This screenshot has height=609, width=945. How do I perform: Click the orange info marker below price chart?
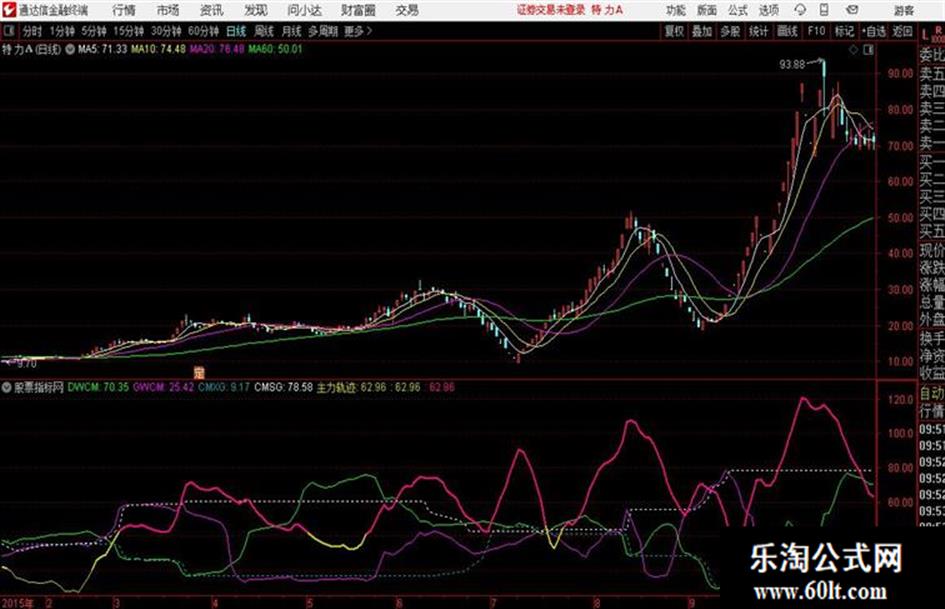[199, 371]
